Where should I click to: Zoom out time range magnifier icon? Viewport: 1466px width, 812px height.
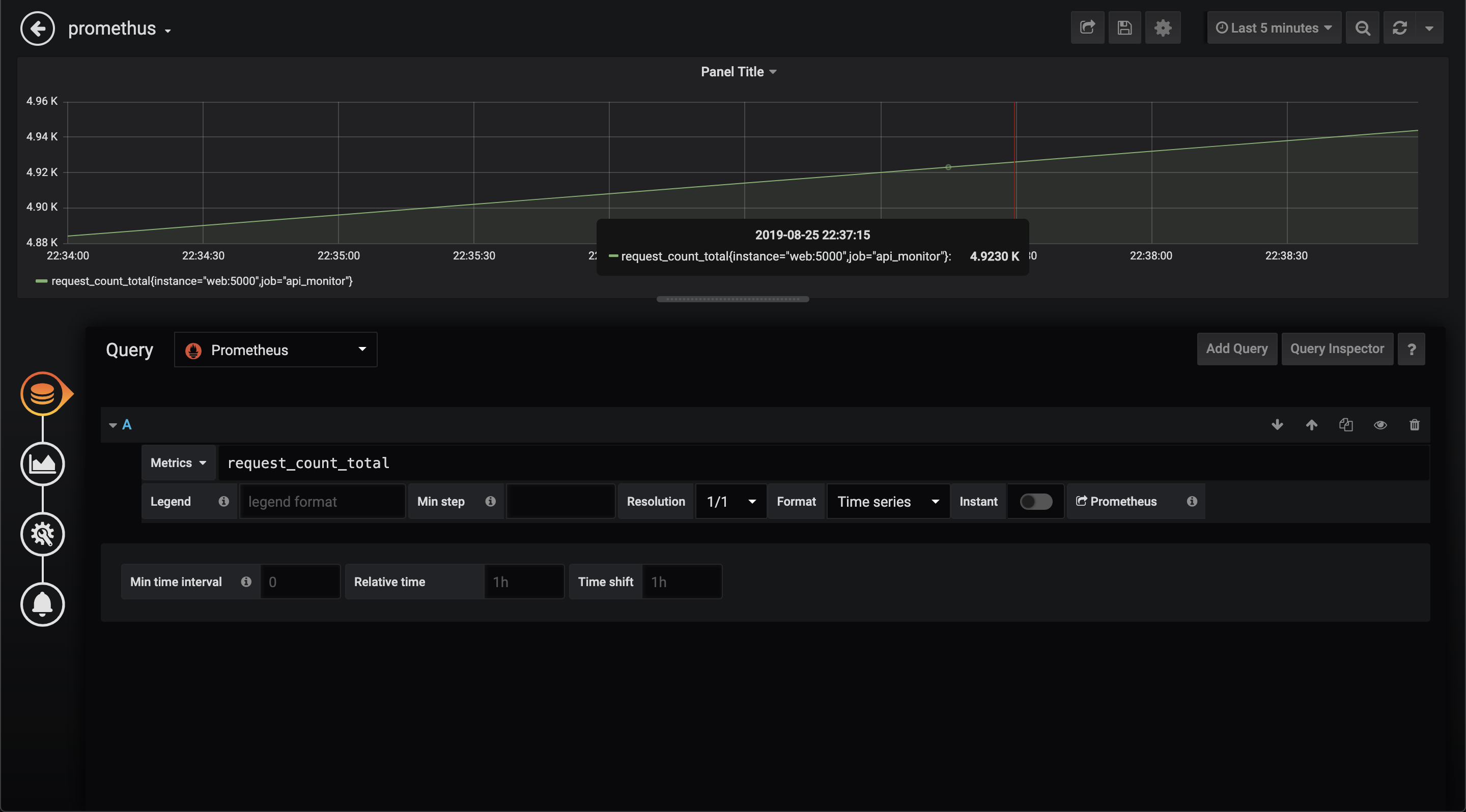coord(1363,28)
